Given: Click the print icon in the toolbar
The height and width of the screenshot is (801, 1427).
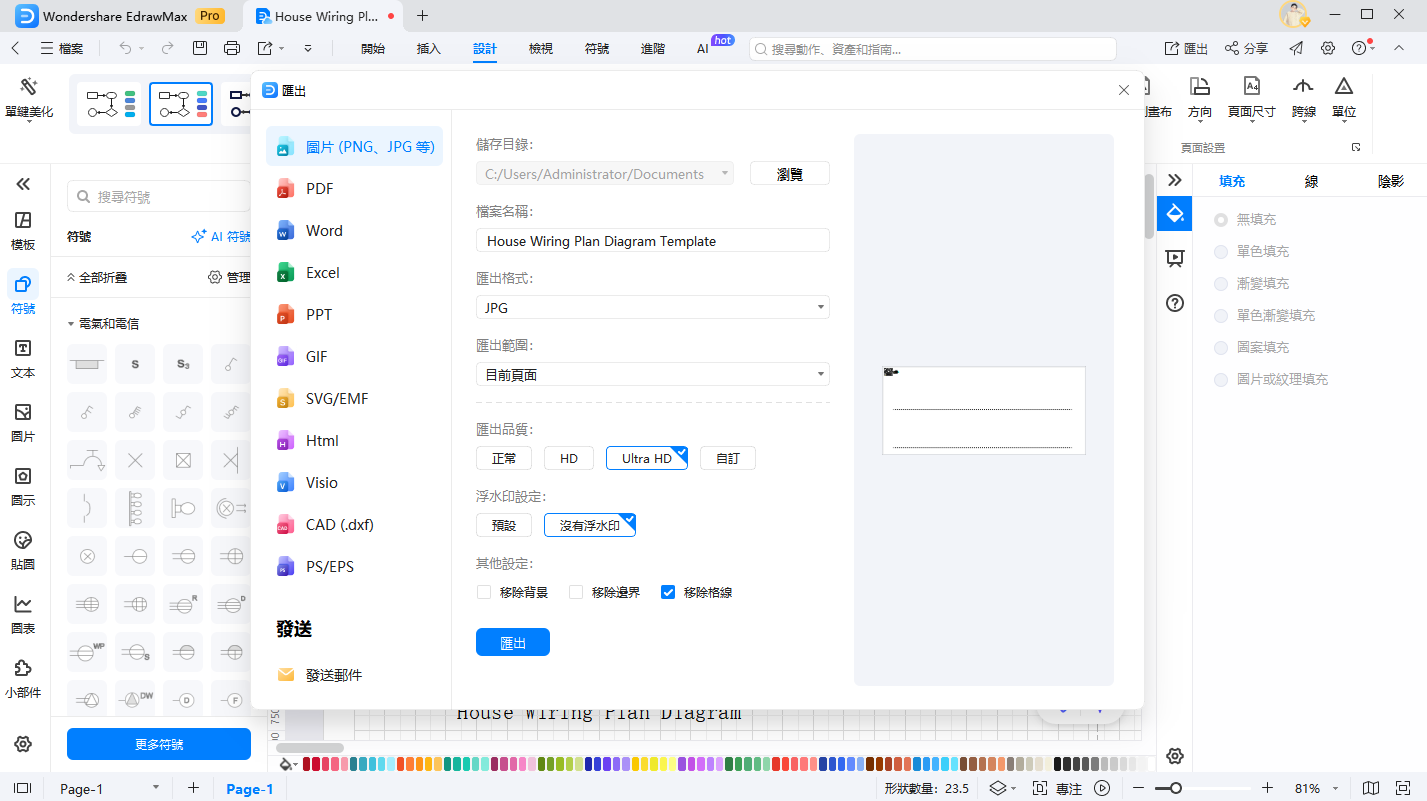Looking at the screenshot, I should coord(232,48).
